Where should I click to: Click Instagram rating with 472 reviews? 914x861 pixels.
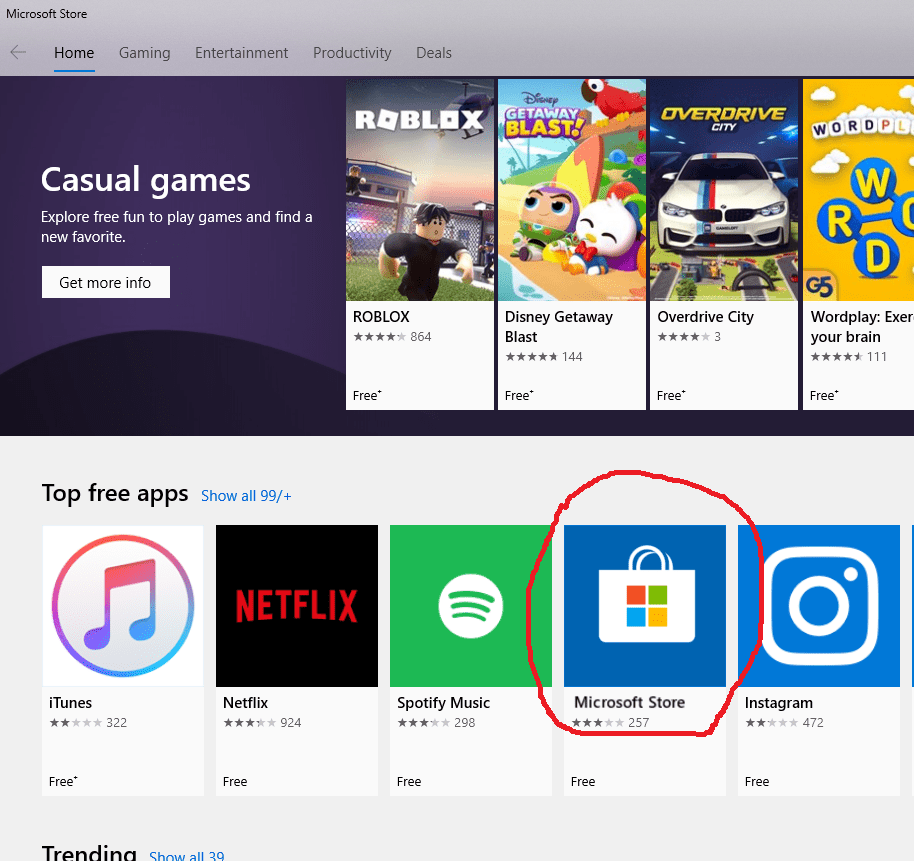[784, 722]
